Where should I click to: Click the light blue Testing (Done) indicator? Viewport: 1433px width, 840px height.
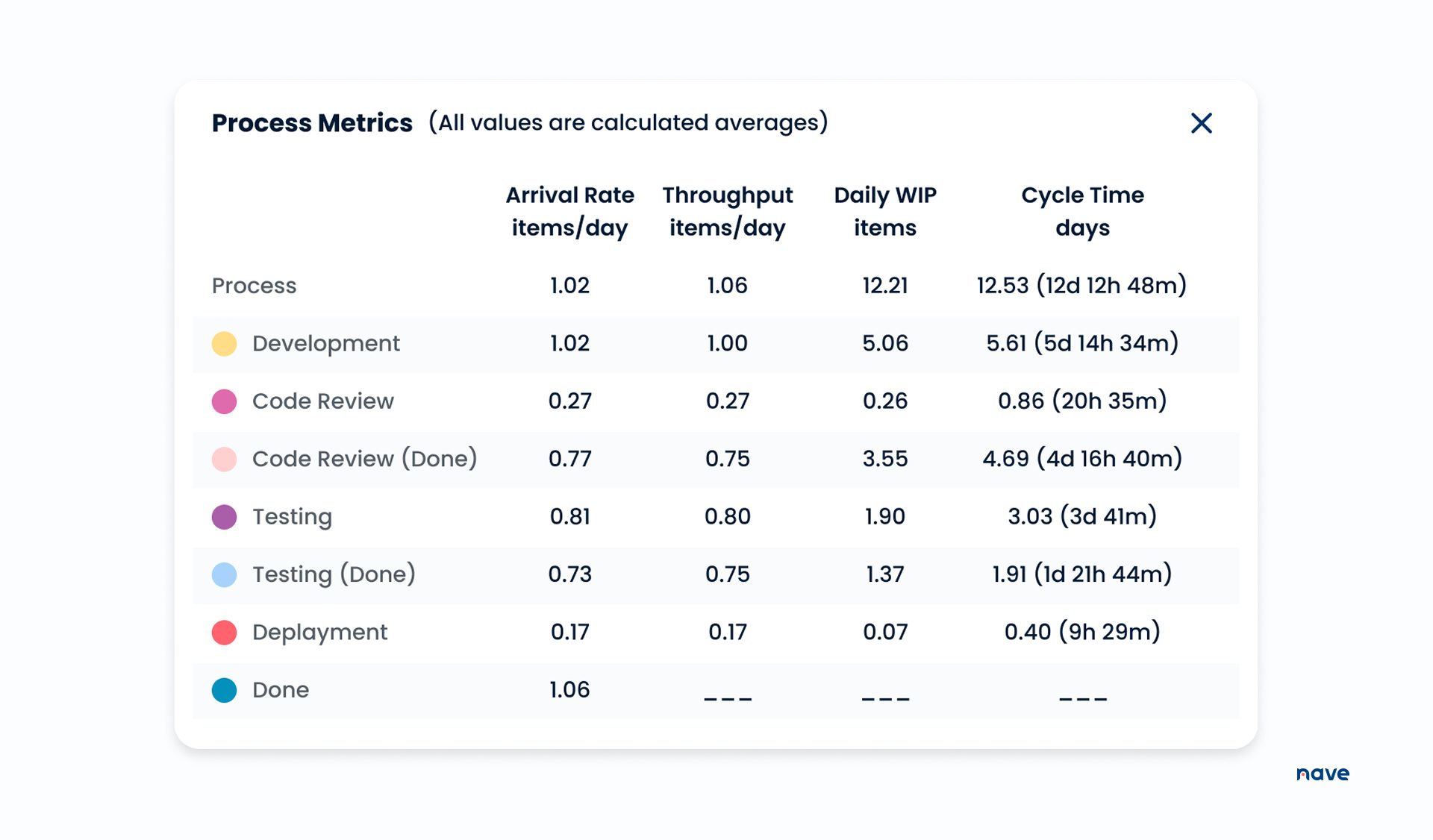pyautogui.click(x=223, y=574)
